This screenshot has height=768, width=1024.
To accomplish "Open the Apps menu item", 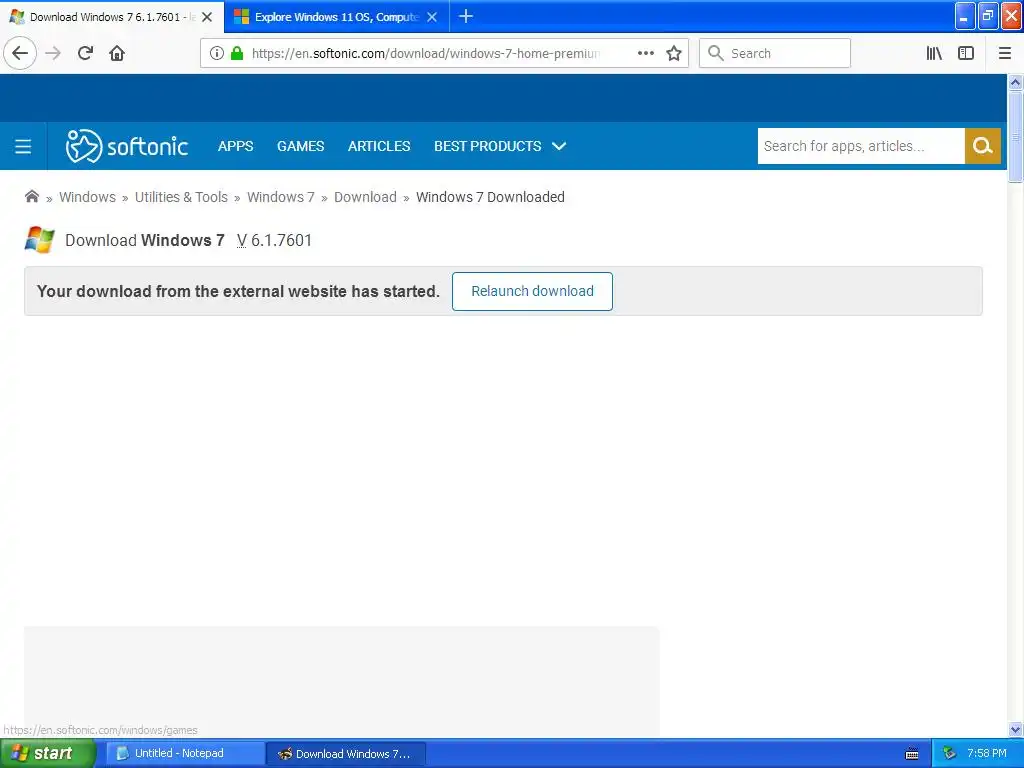I will [x=235, y=146].
